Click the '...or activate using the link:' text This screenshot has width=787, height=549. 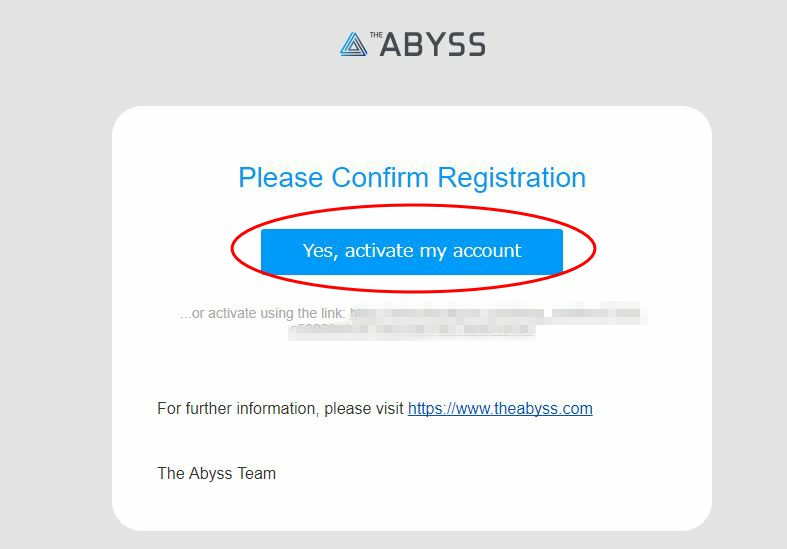(x=262, y=314)
